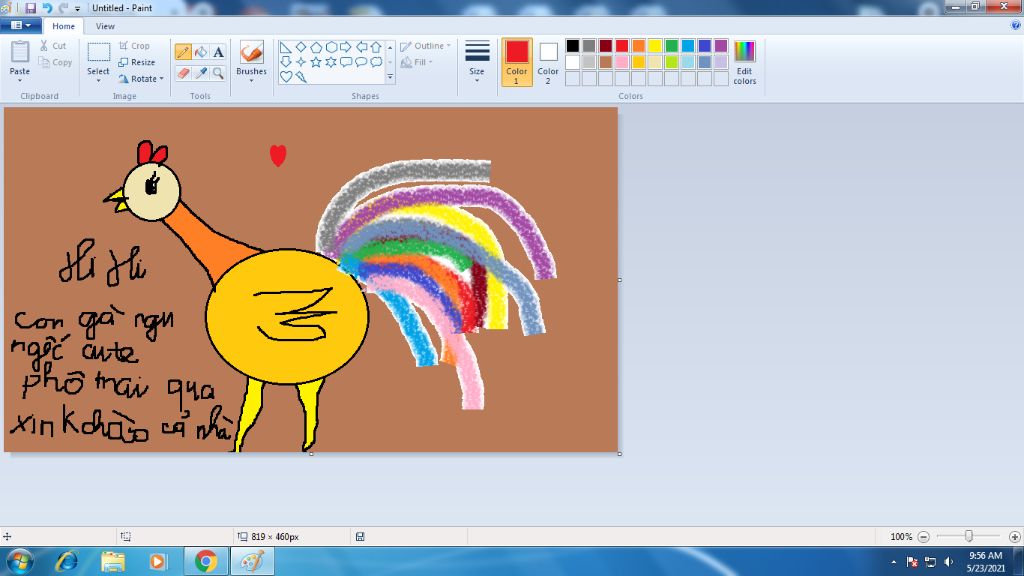Select the Color picker eyedropper
The image size is (1024, 576).
pos(201,73)
